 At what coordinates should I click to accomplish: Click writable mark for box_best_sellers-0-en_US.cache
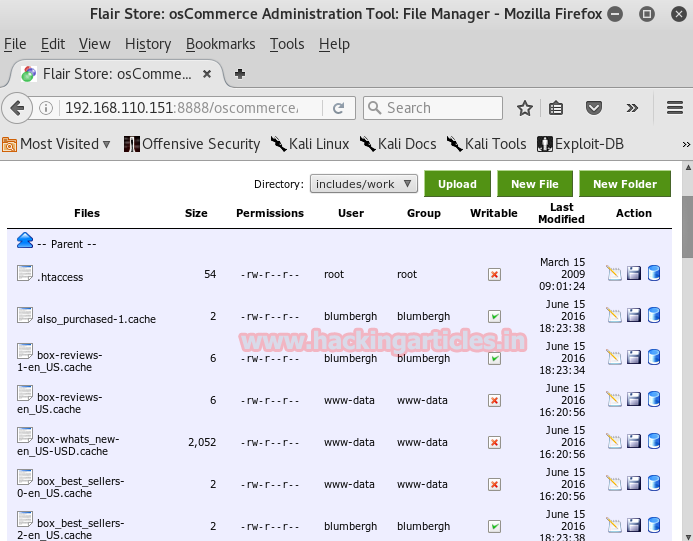coord(494,484)
